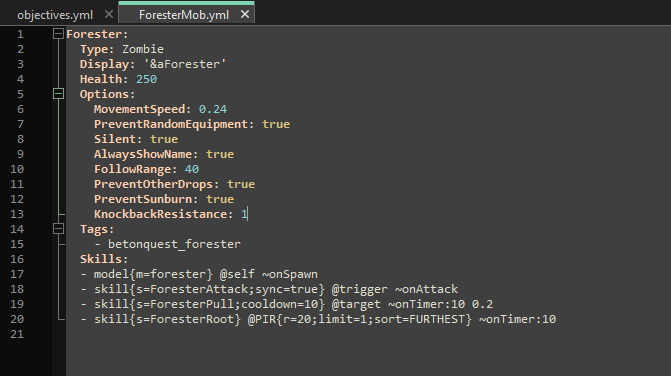The width and height of the screenshot is (671, 376).
Task: Close the objectives.yml tab
Action: [109, 15]
